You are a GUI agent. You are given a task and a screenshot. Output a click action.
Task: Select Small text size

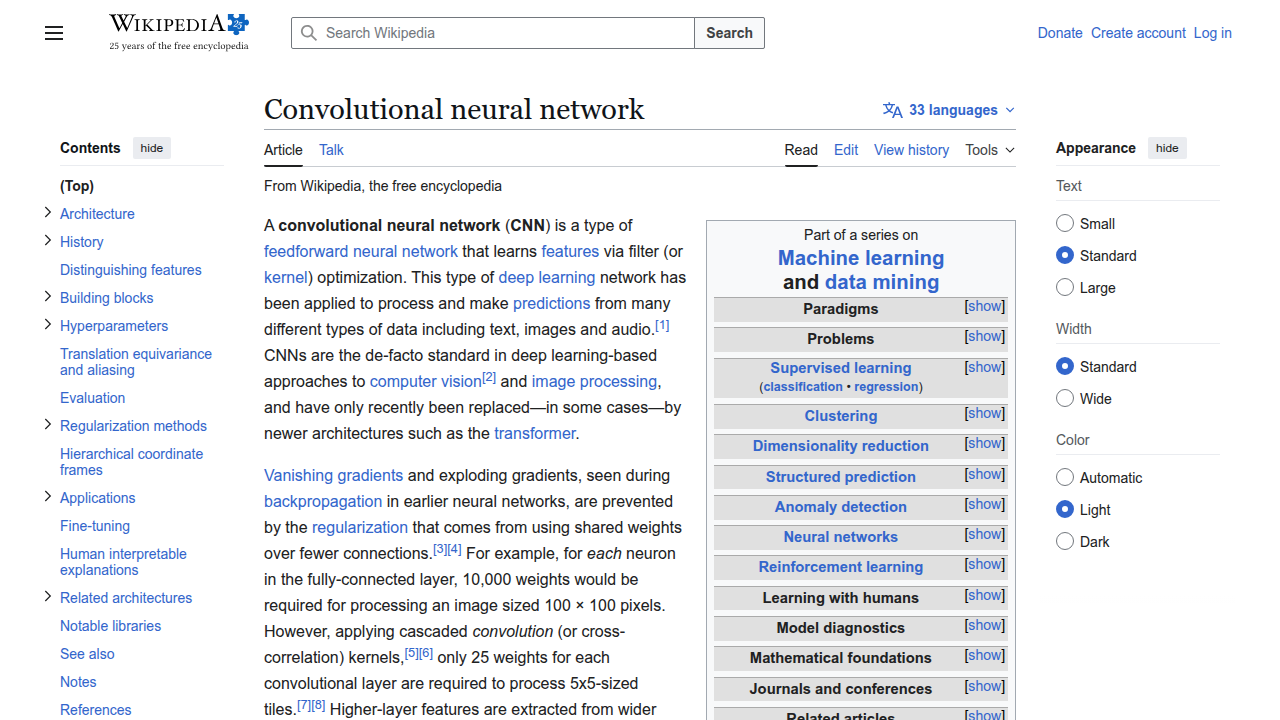[1065, 224]
